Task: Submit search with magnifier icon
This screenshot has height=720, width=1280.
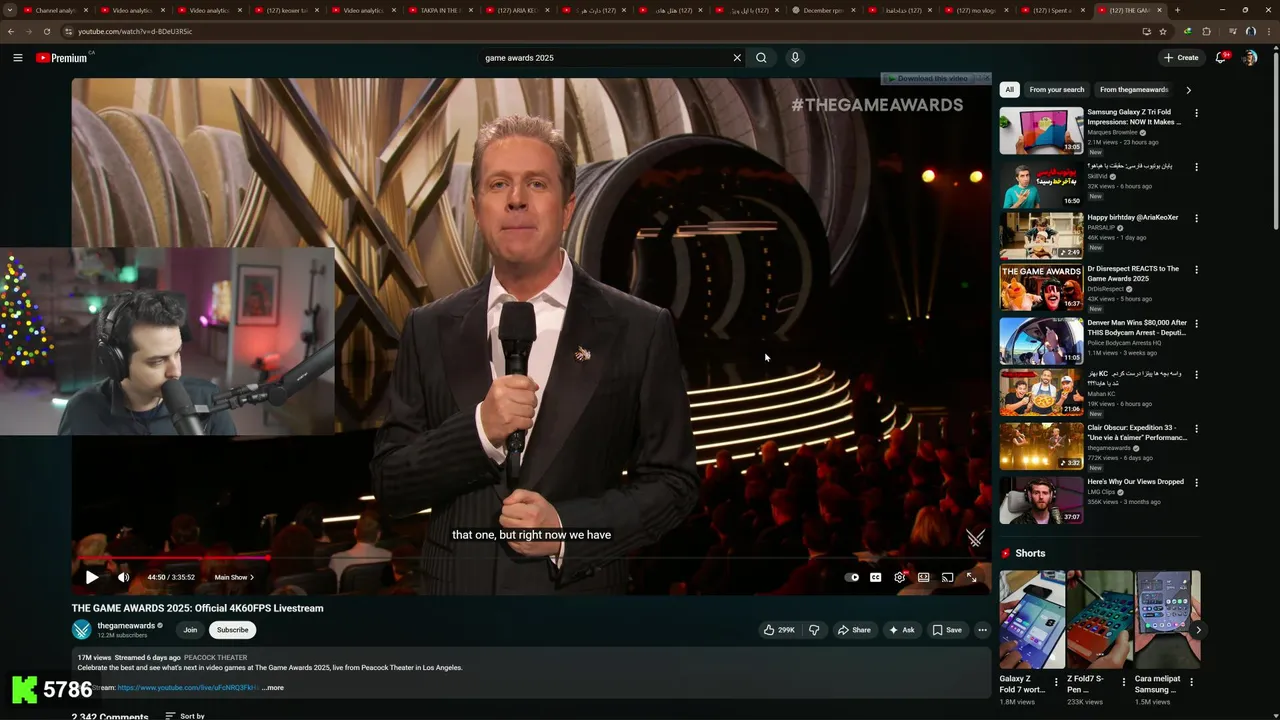Action: (761, 58)
